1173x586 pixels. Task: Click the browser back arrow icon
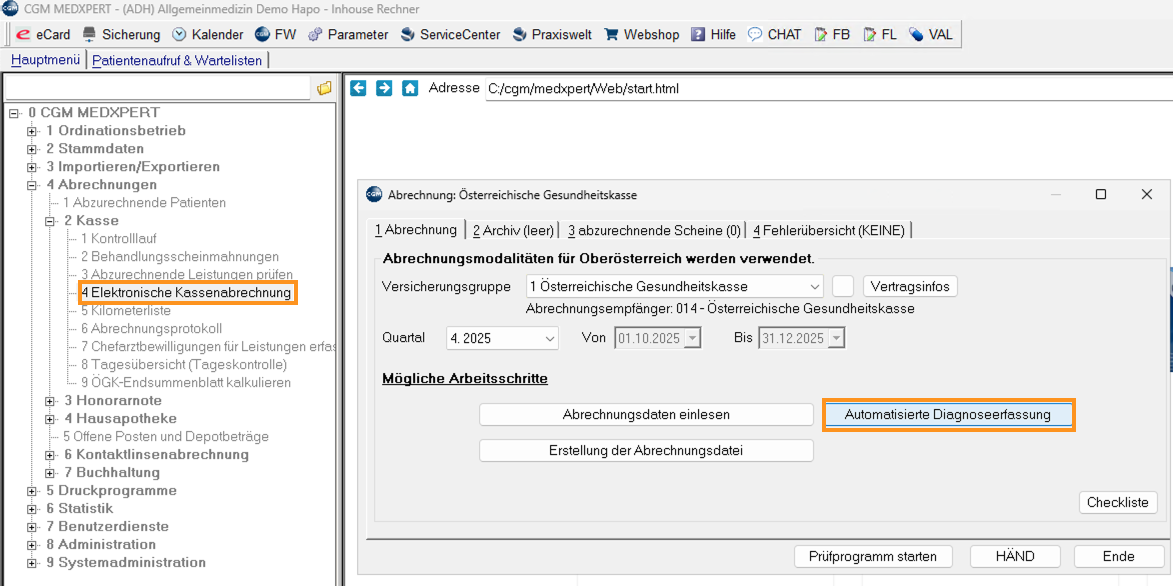click(358, 88)
